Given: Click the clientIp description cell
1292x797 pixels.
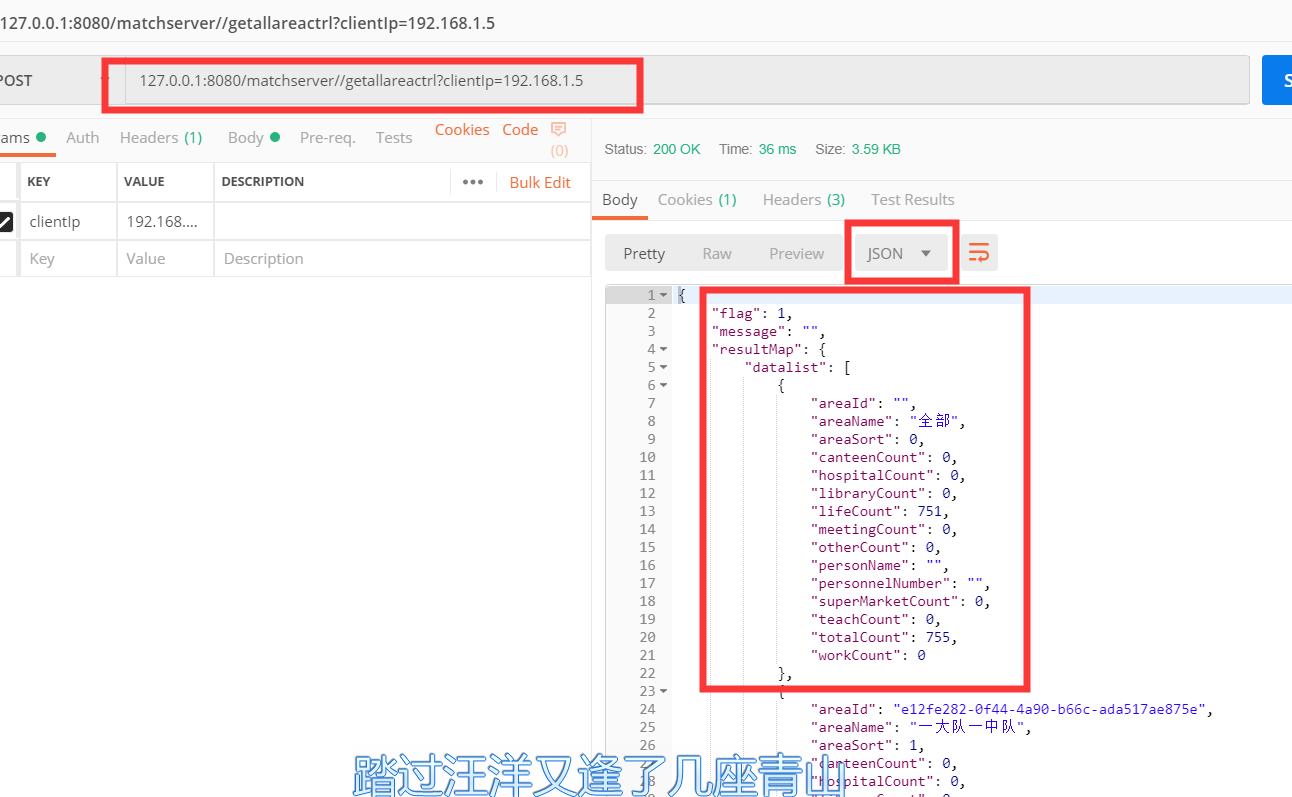Looking at the screenshot, I should 402,222.
